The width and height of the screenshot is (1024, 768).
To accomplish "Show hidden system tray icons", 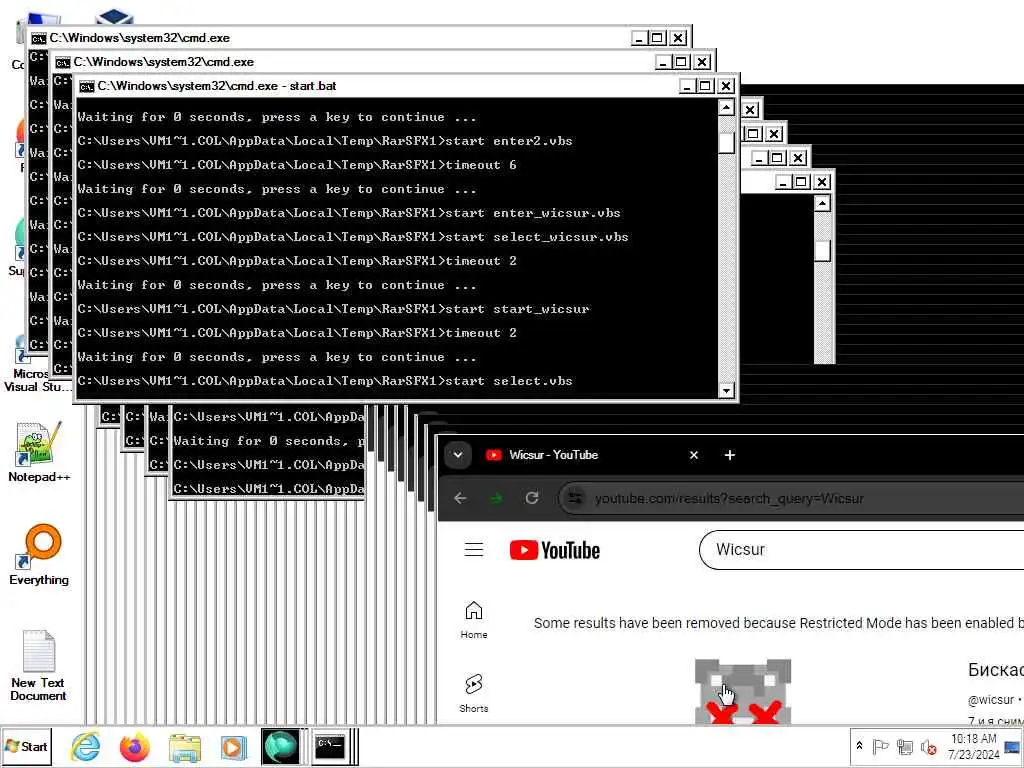I will click(859, 745).
